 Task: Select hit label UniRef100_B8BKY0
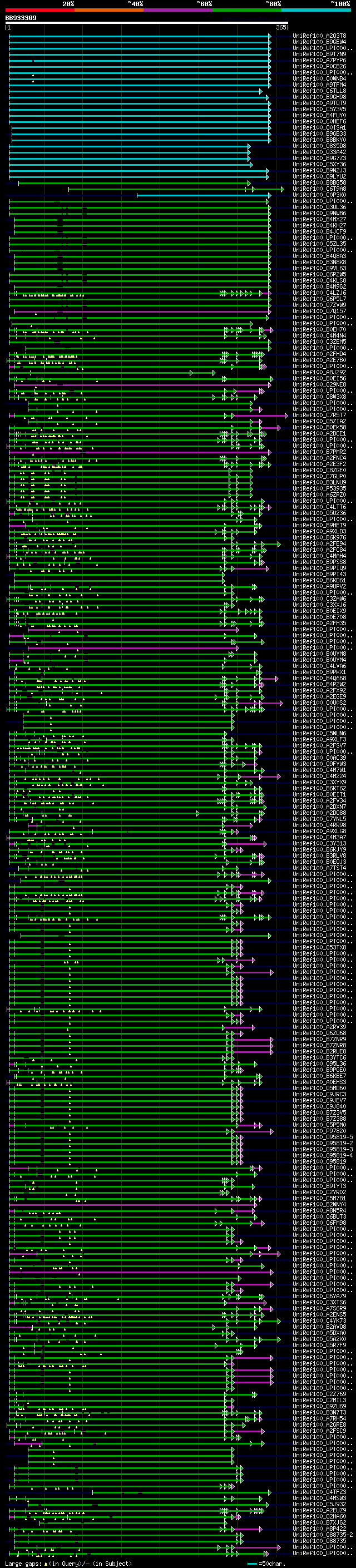coord(319,140)
